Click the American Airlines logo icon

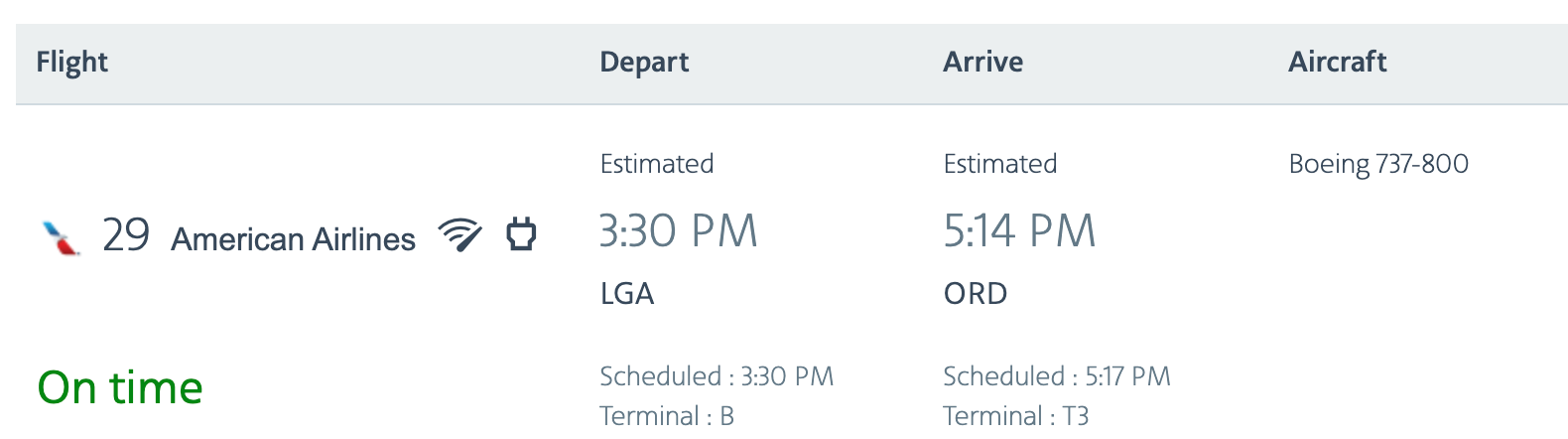(x=62, y=237)
